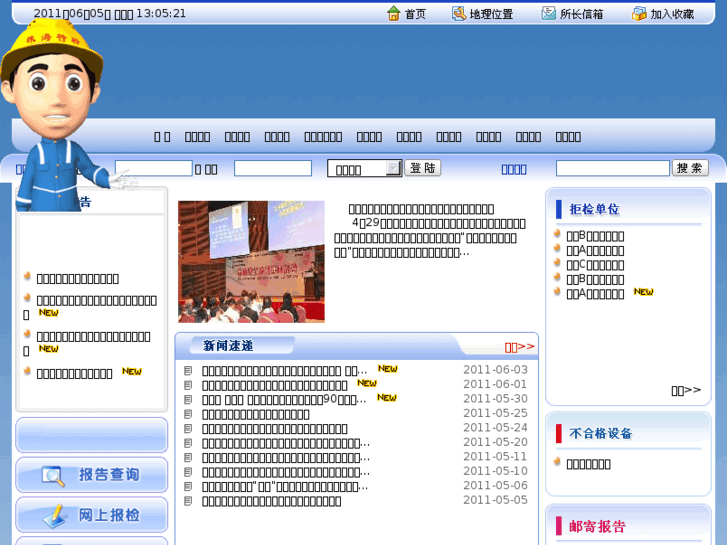This screenshot has width=727, height=545.
Task: Open the 拒检单位 entry marked NEW
Action: [595, 294]
